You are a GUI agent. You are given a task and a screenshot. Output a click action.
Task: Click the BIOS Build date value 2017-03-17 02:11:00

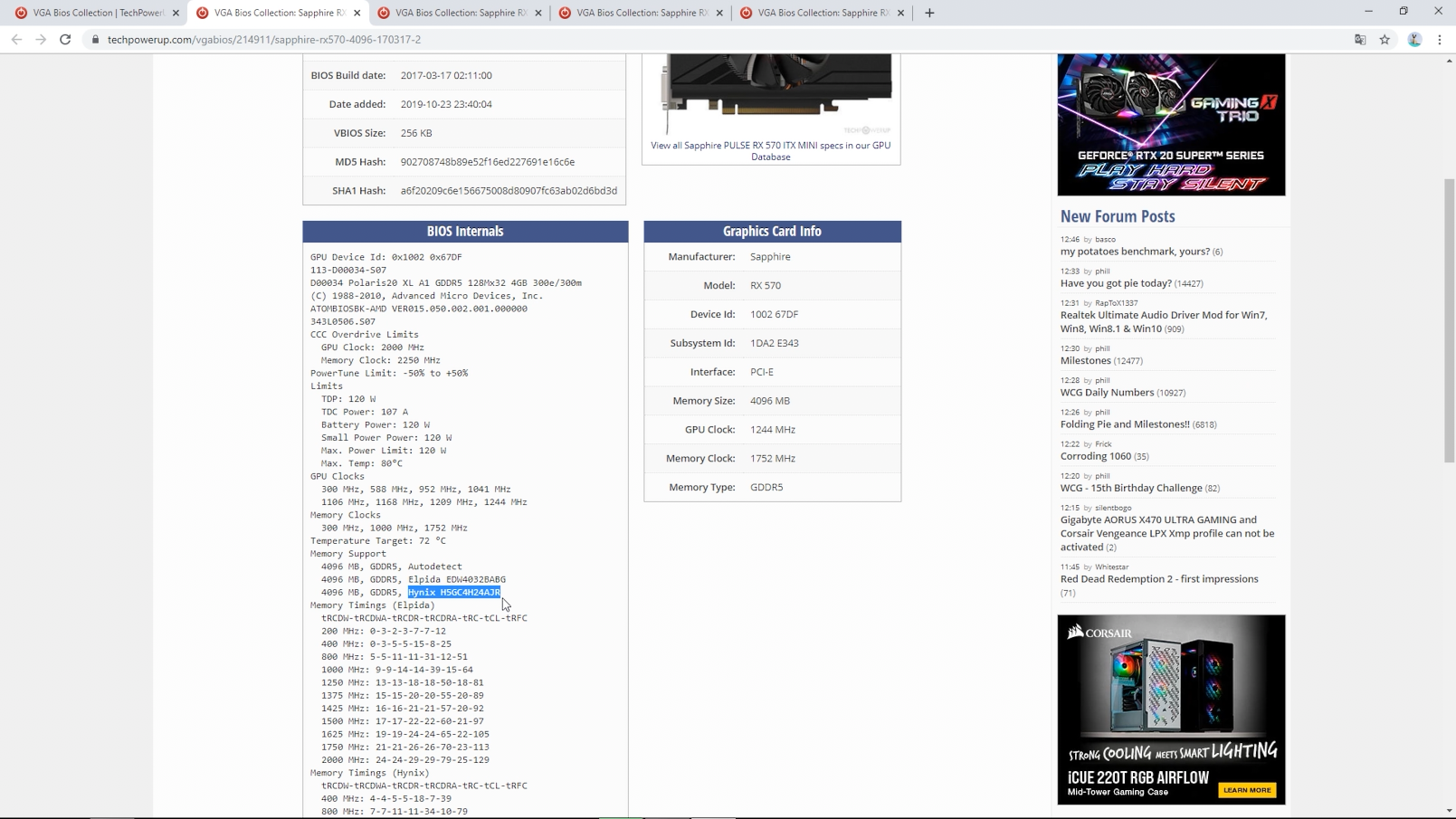pos(446,75)
